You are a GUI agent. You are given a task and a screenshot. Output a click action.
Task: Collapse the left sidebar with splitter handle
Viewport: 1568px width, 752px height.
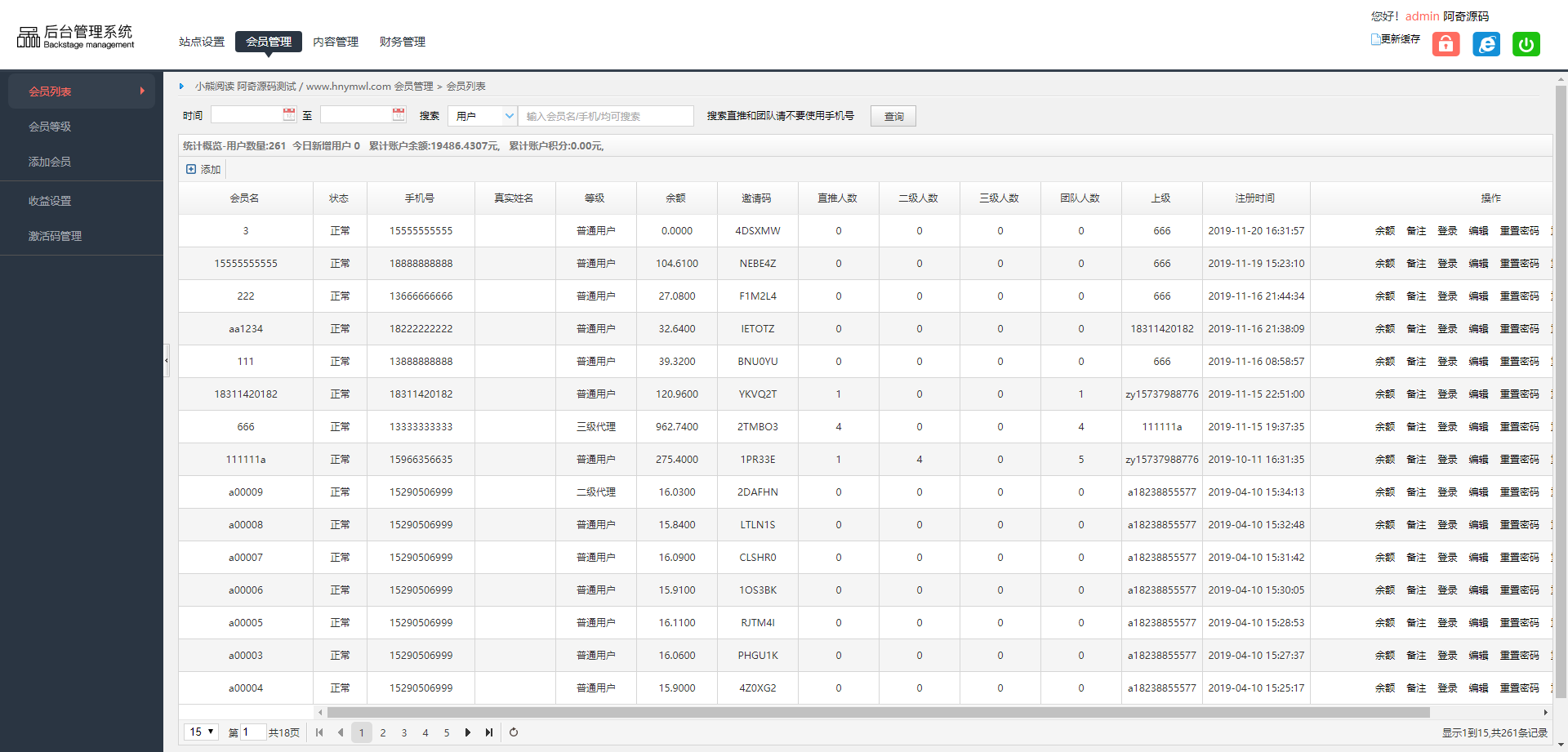click(167, 360)
